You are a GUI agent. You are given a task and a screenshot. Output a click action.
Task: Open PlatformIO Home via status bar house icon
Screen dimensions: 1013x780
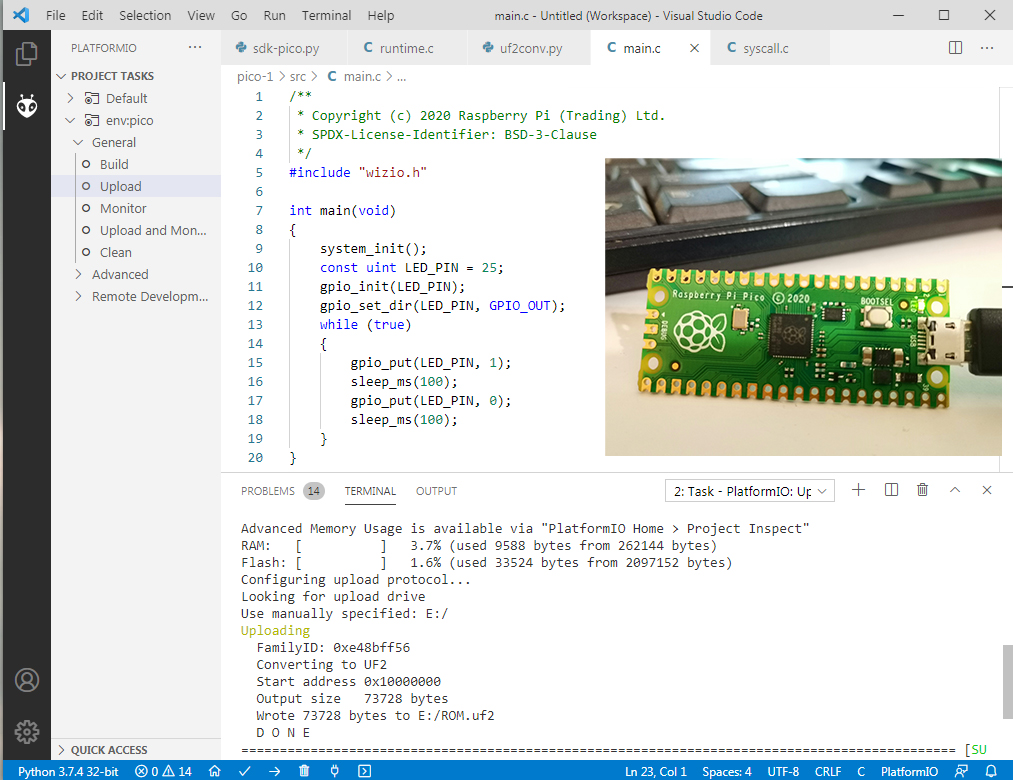point(214,771)
